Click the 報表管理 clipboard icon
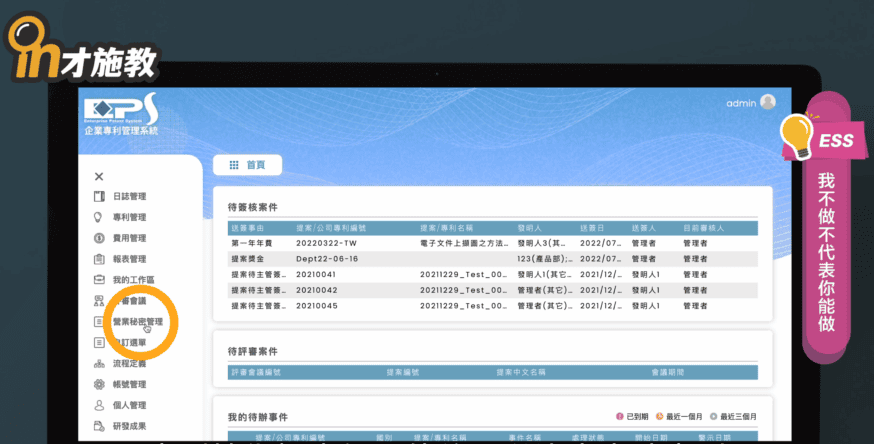The height and width of the screenshot is (444, 874). point(99,259)
